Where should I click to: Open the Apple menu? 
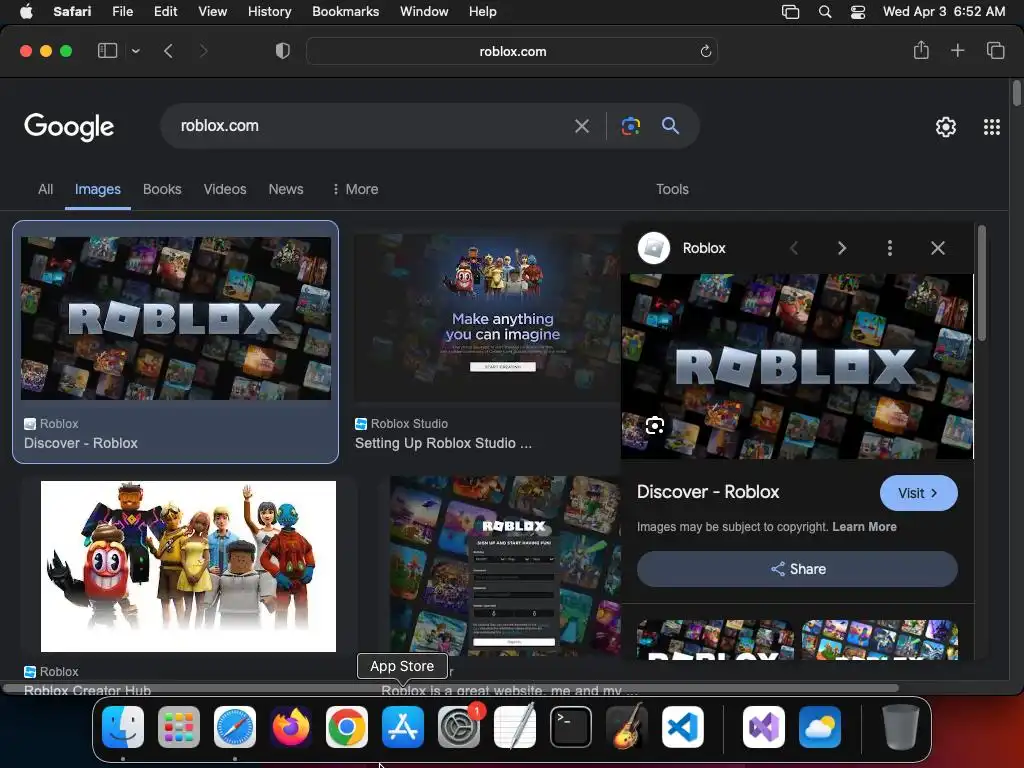pyautogui.click(x=26, y=11)
